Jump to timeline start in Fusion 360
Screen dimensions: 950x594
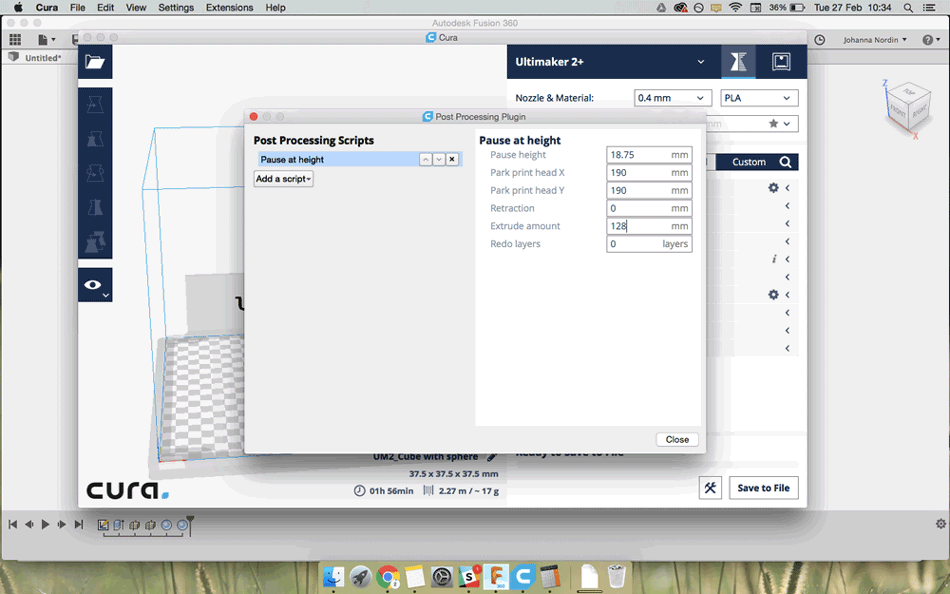pos(12,524)
